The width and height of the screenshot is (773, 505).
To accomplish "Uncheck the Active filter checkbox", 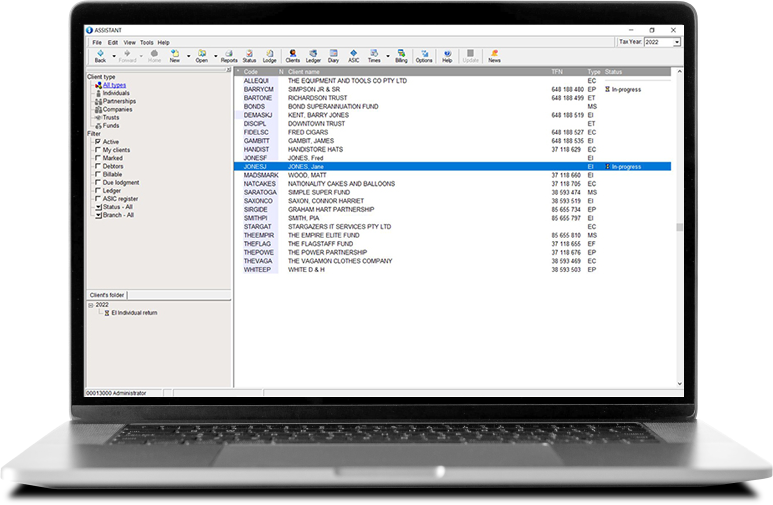I will [98, 142].
